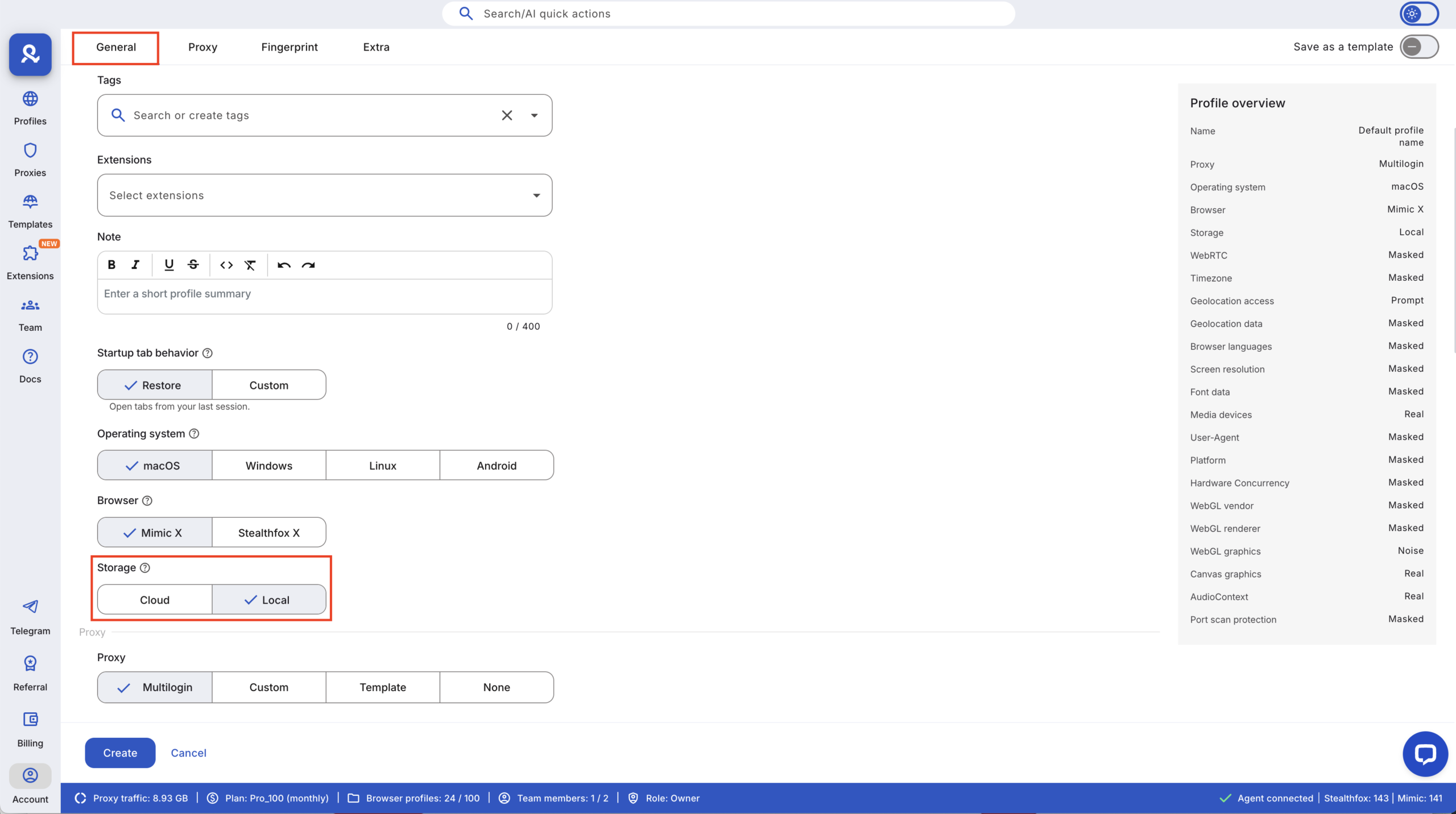Toggle bold formatting in the Note editor
Viewport: 1456px width, 814px height.
pyautogui.click(x=111, y=264)
